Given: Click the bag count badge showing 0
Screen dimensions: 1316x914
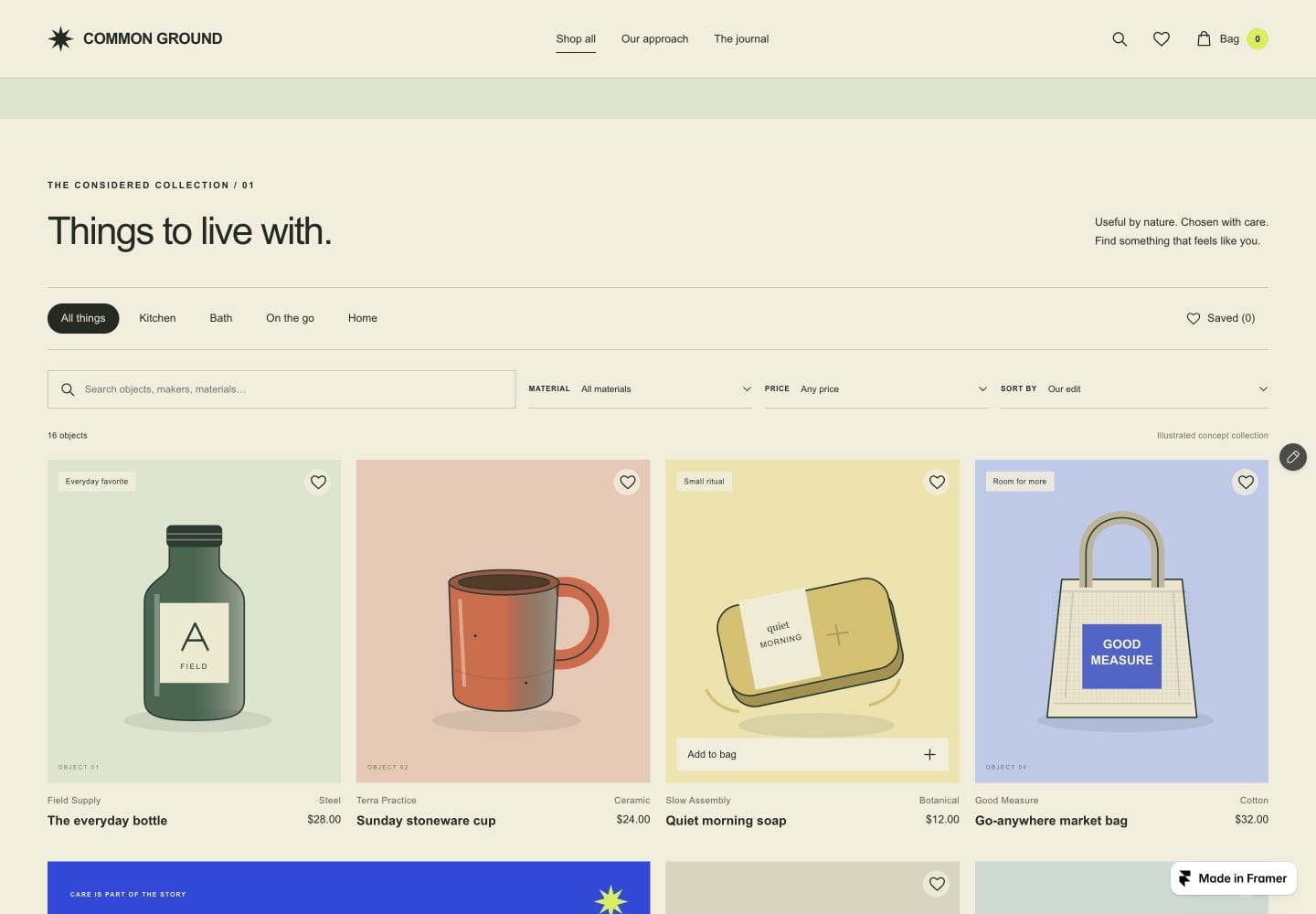Looking at the screenshot, I should pyautogui.click(x=1258, y=38).
